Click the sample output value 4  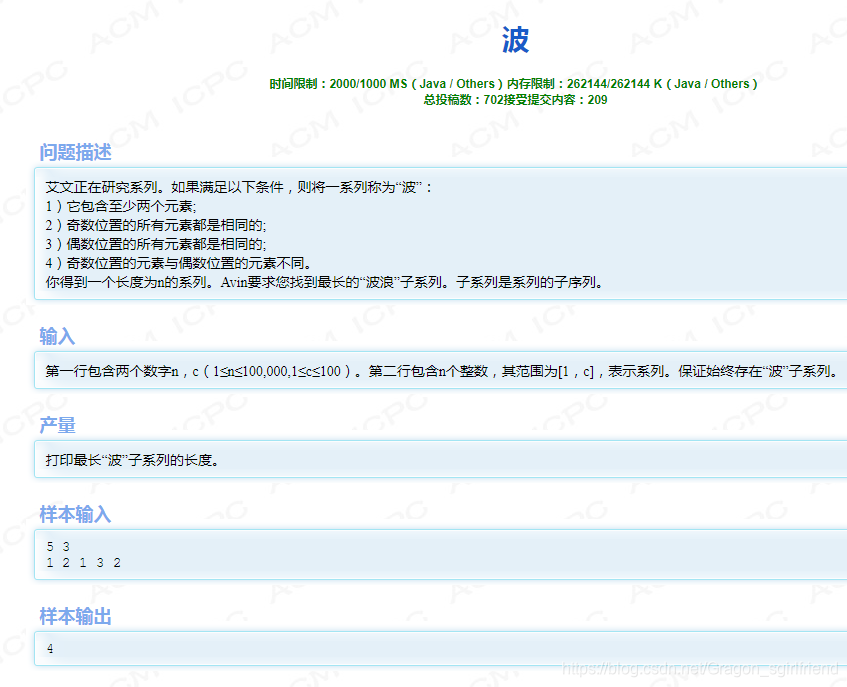(50, 649)
